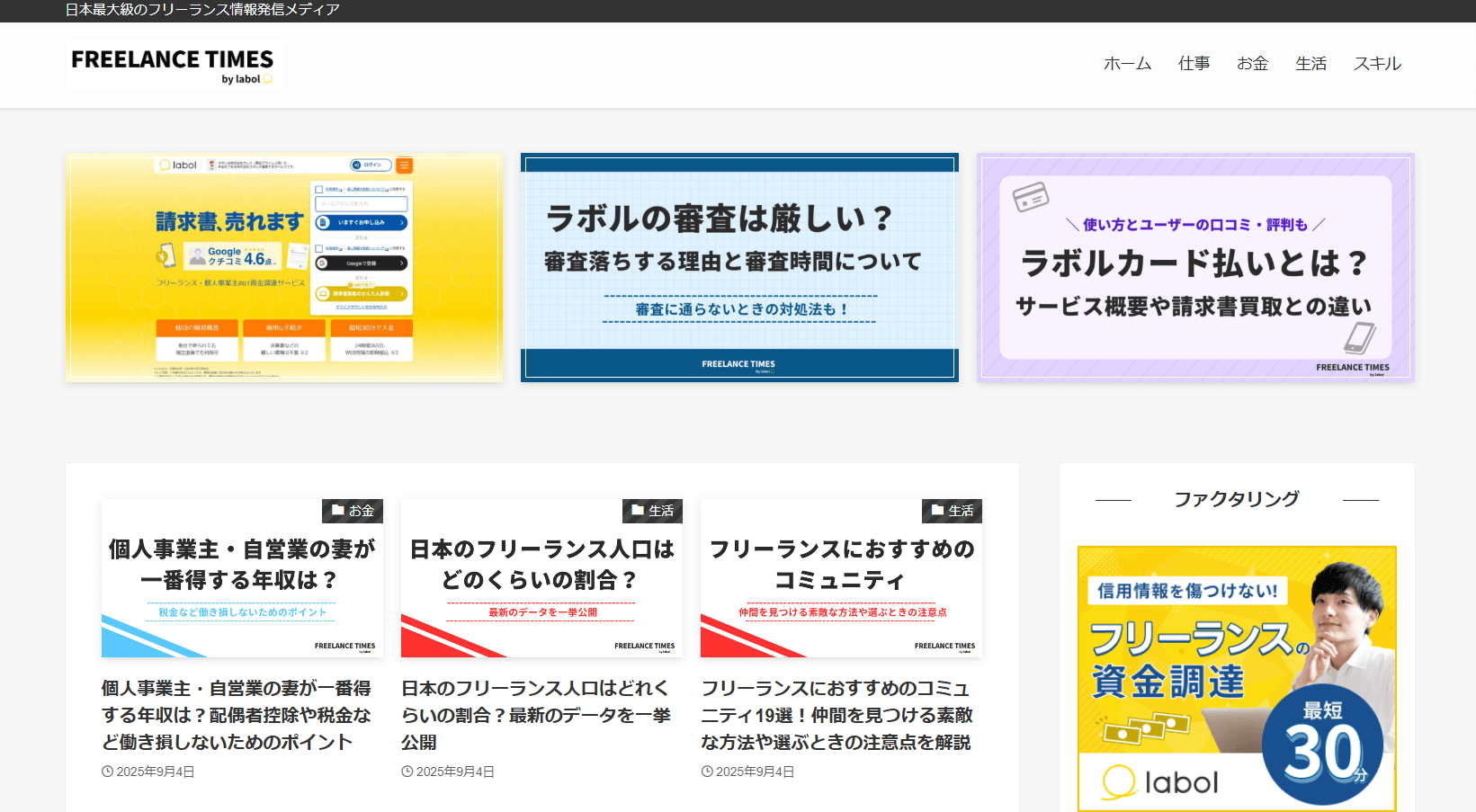Click the 生活 tag on コミュニティ card
The width and height of the screenshot is (1476, 812).
coord(952,511)
